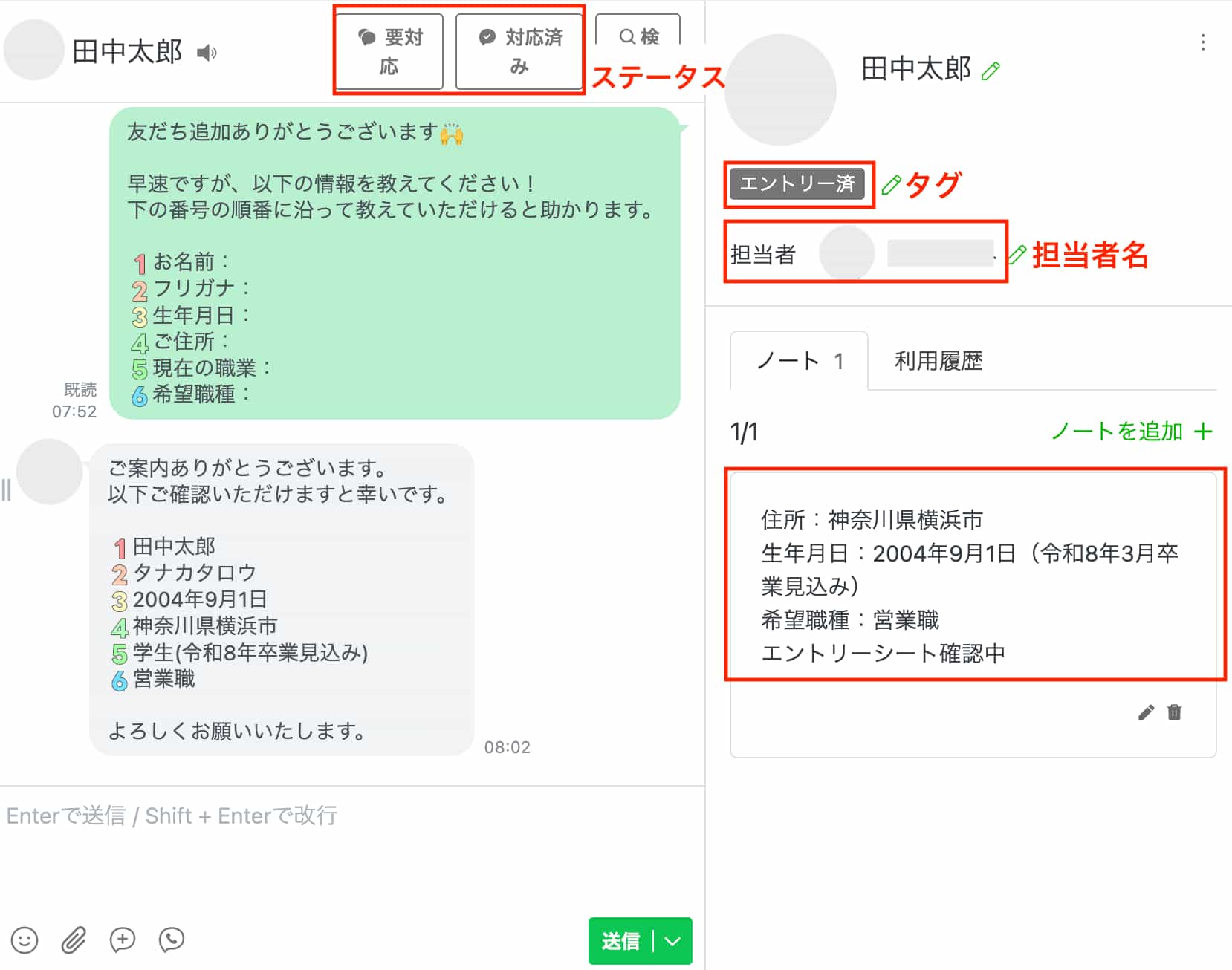This screenshot has height=970, width=1232.
Task: Click ノートを追加 to add a note
Action: tap(1132, 431)
